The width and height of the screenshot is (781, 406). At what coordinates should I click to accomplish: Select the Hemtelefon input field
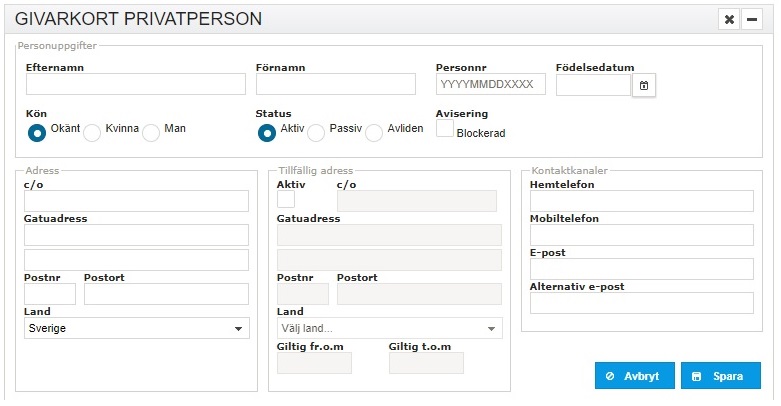click(642, 201)
